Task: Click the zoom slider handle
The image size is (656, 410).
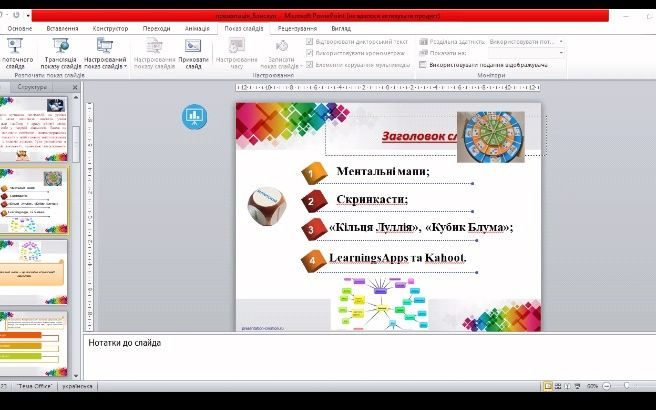Action: pos(628,386)
